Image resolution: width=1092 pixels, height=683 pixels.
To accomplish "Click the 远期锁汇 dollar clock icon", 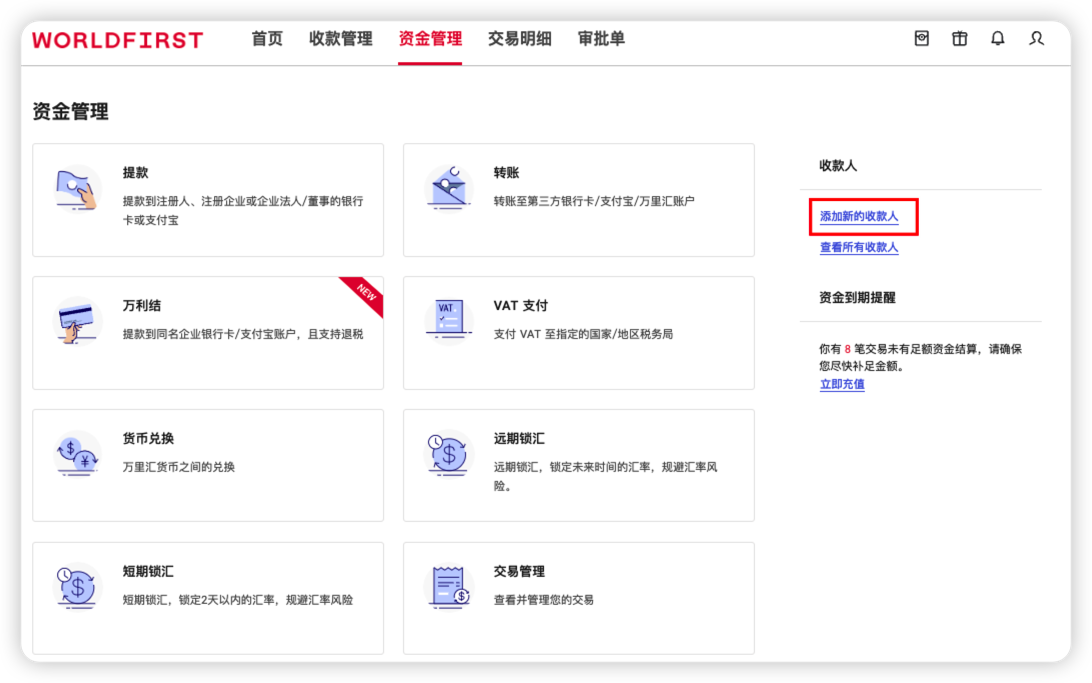I will click(449, 455).
